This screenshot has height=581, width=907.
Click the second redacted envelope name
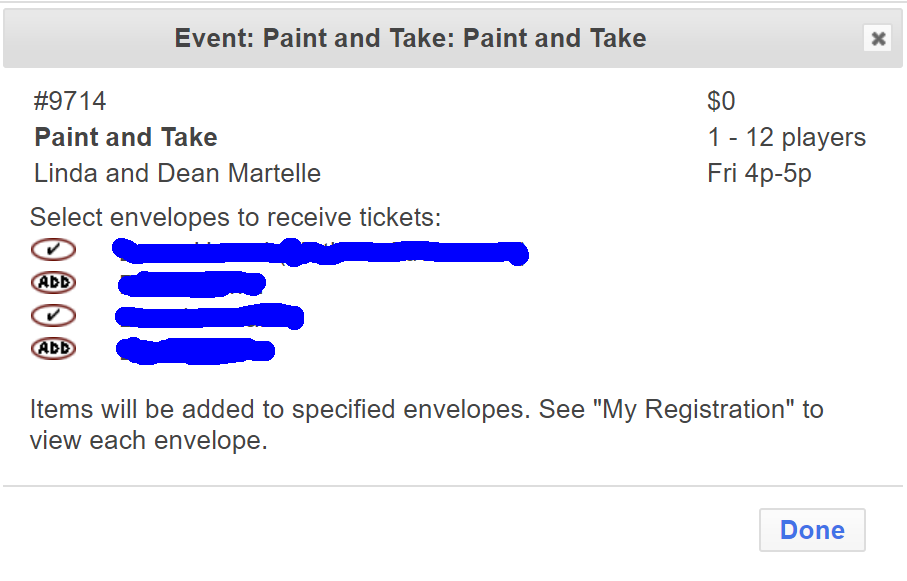pos(191,284)
